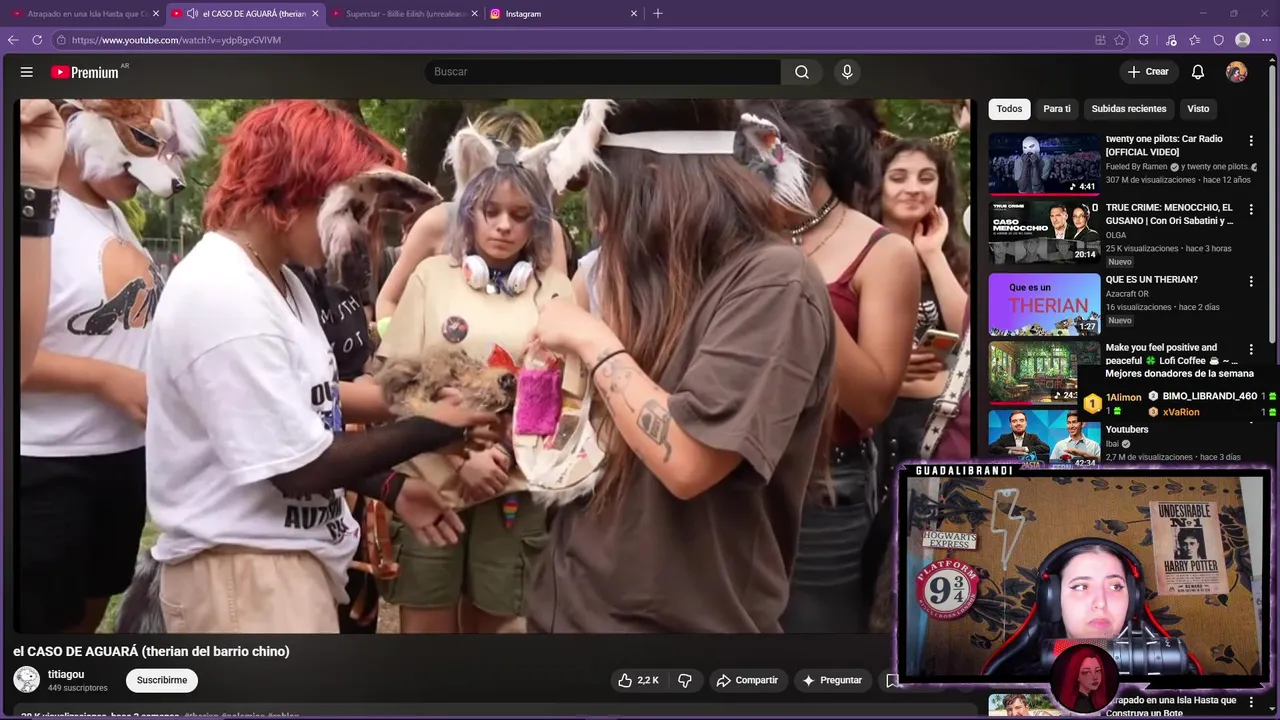
Task: Open the titiagou channel name link
Action: [x=66, y=675]
